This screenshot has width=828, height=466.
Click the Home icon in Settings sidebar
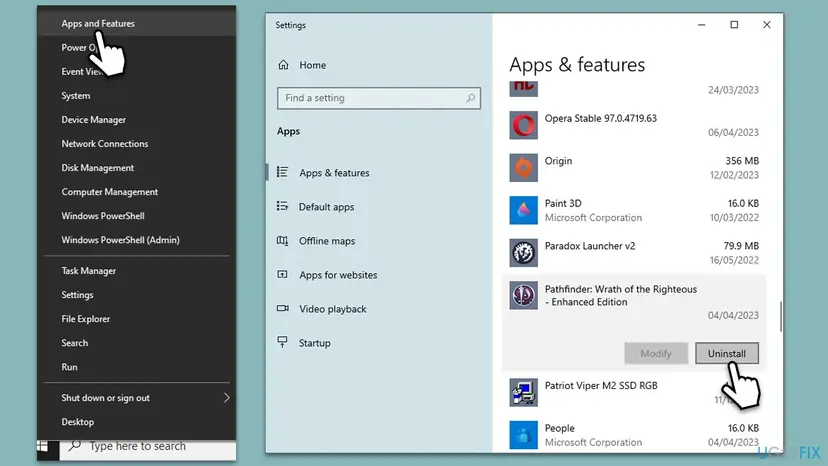click(284, 64)
